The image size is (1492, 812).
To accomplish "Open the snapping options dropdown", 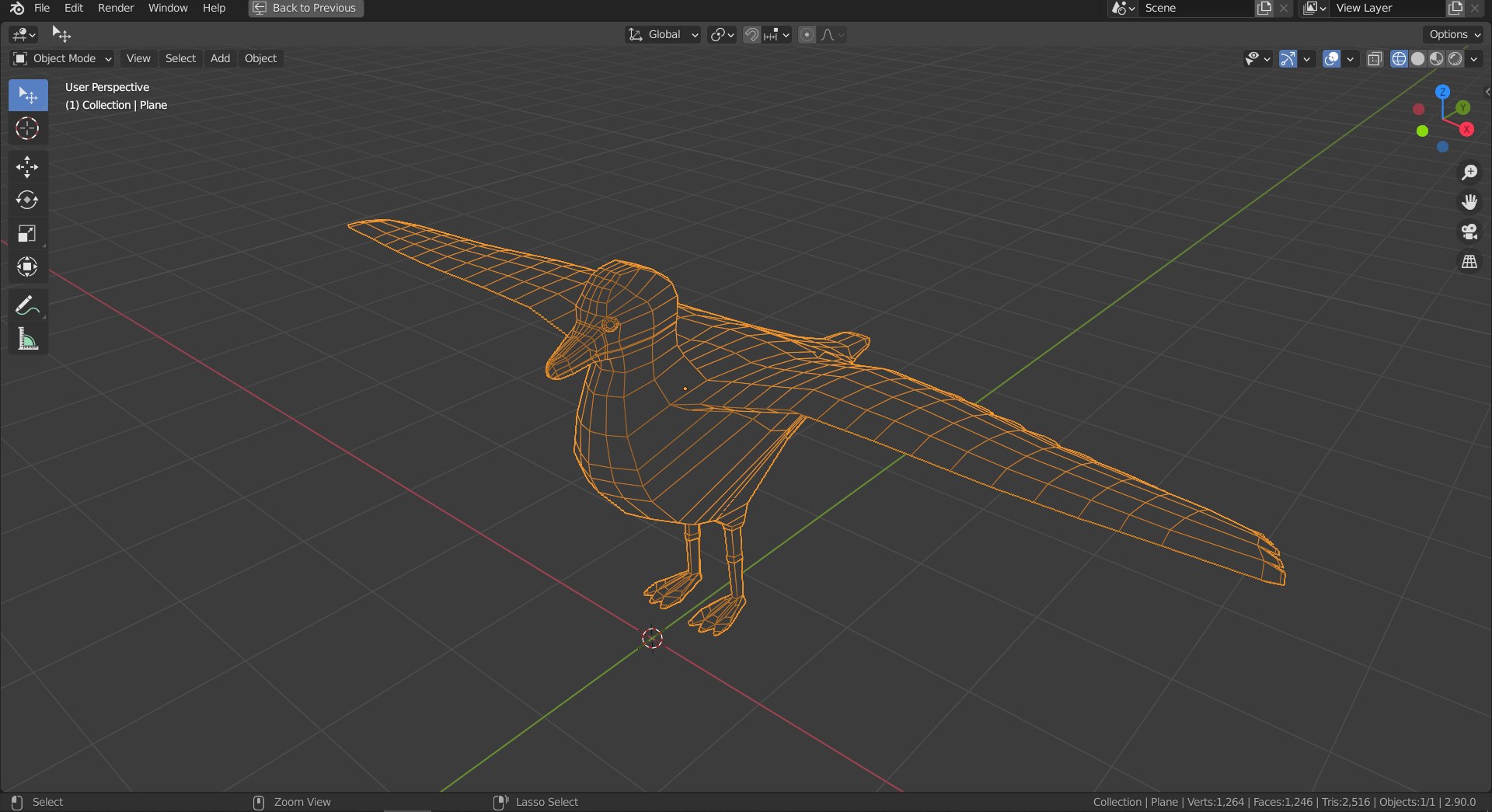I will point(777,34).
